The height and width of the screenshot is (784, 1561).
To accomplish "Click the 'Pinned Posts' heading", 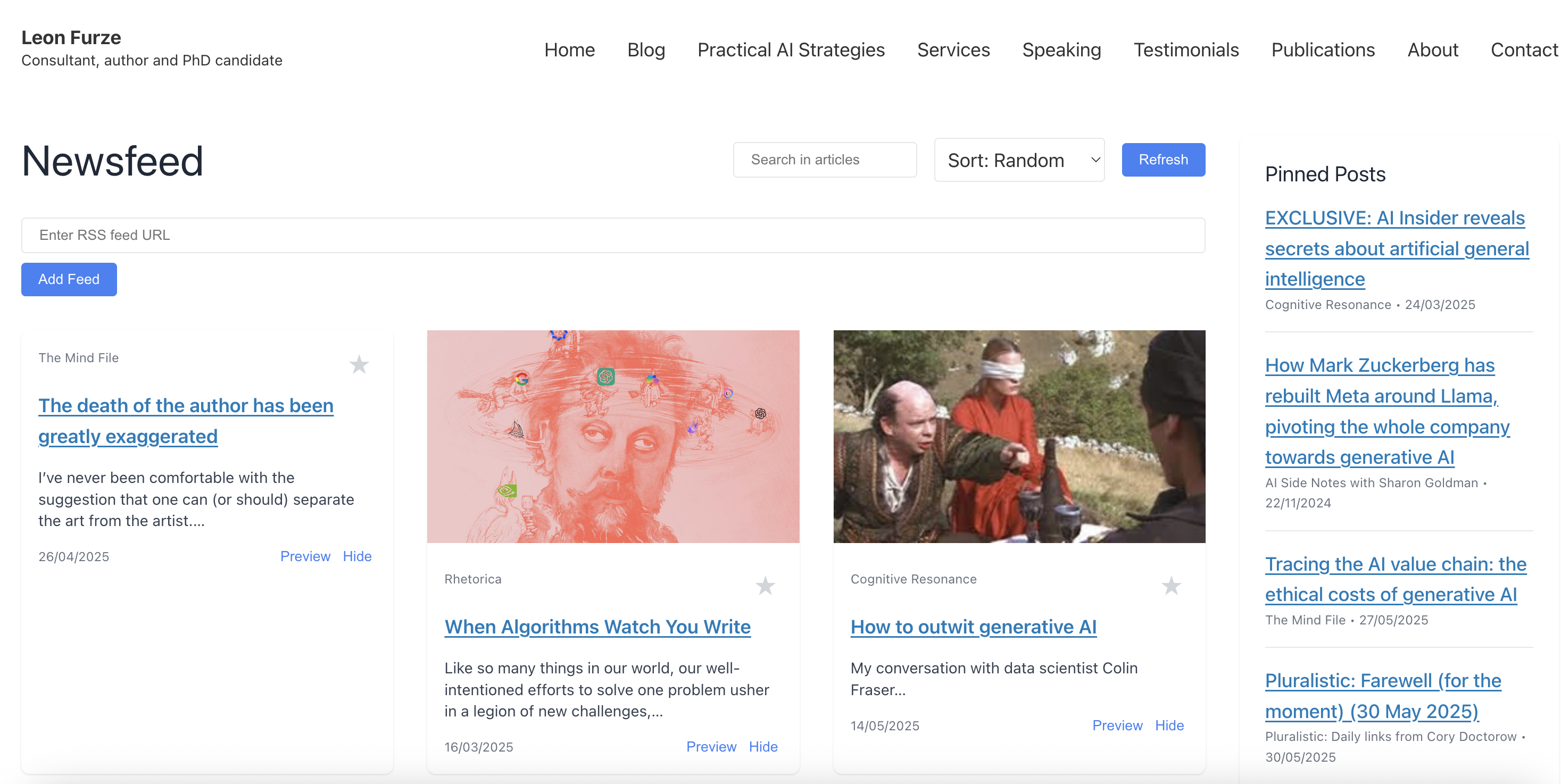I will pyautogui.click(x=1325, y=174).
